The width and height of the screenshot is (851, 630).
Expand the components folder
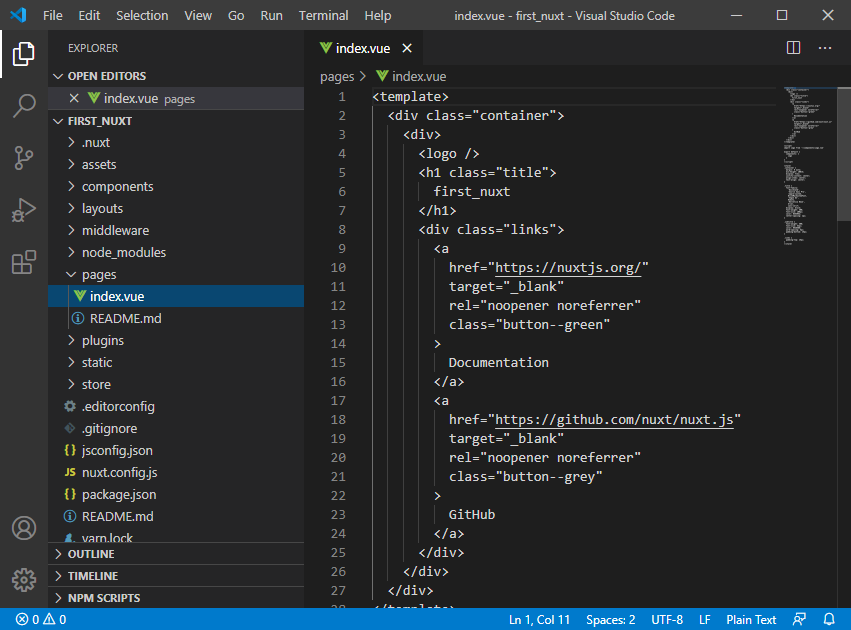click(117, 187)
